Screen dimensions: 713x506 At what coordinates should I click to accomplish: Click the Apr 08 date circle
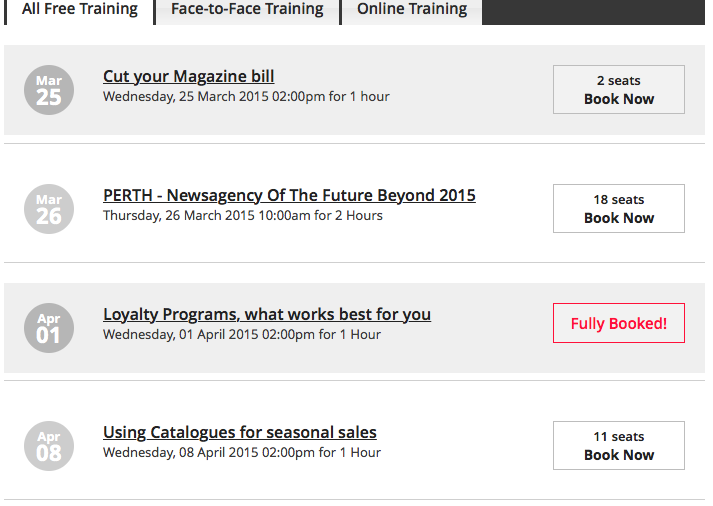(48, 446)
